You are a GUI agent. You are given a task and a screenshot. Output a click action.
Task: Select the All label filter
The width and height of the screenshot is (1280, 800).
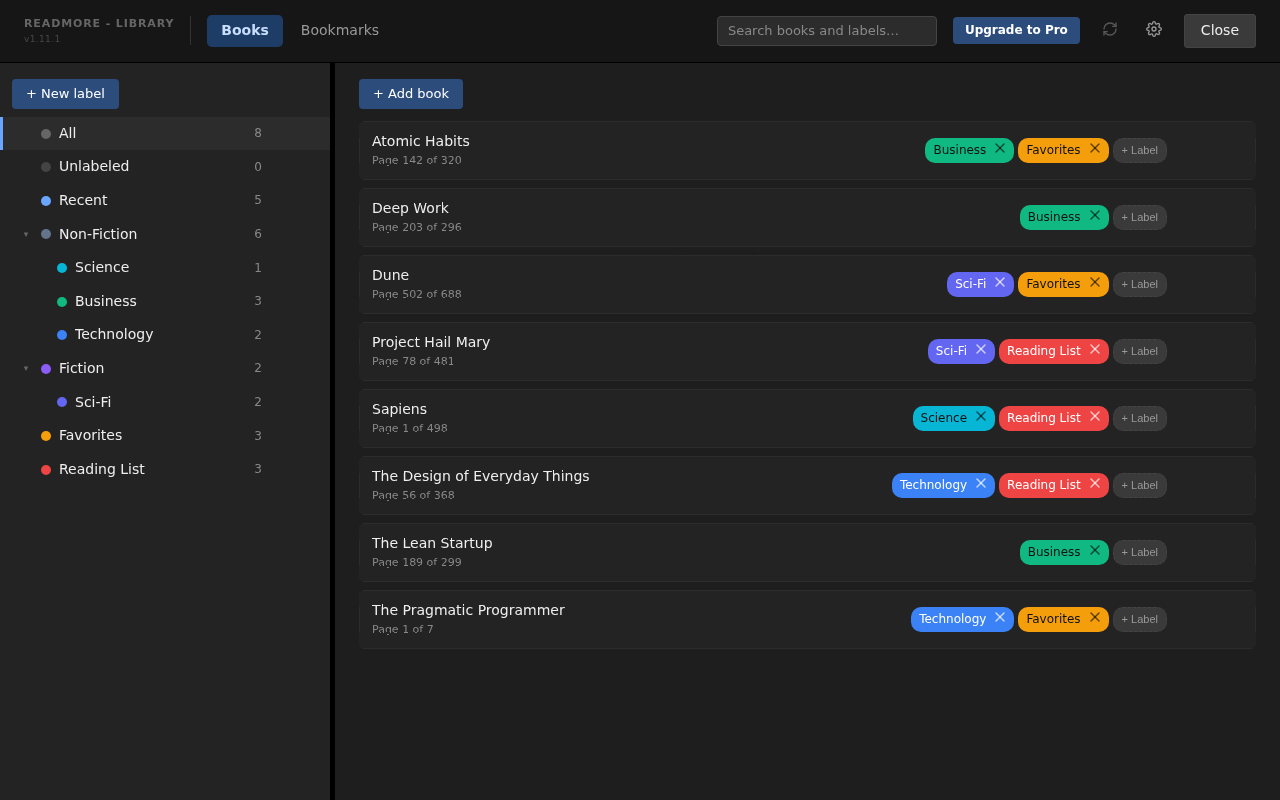pyautogui.click(x=165, y=133)
